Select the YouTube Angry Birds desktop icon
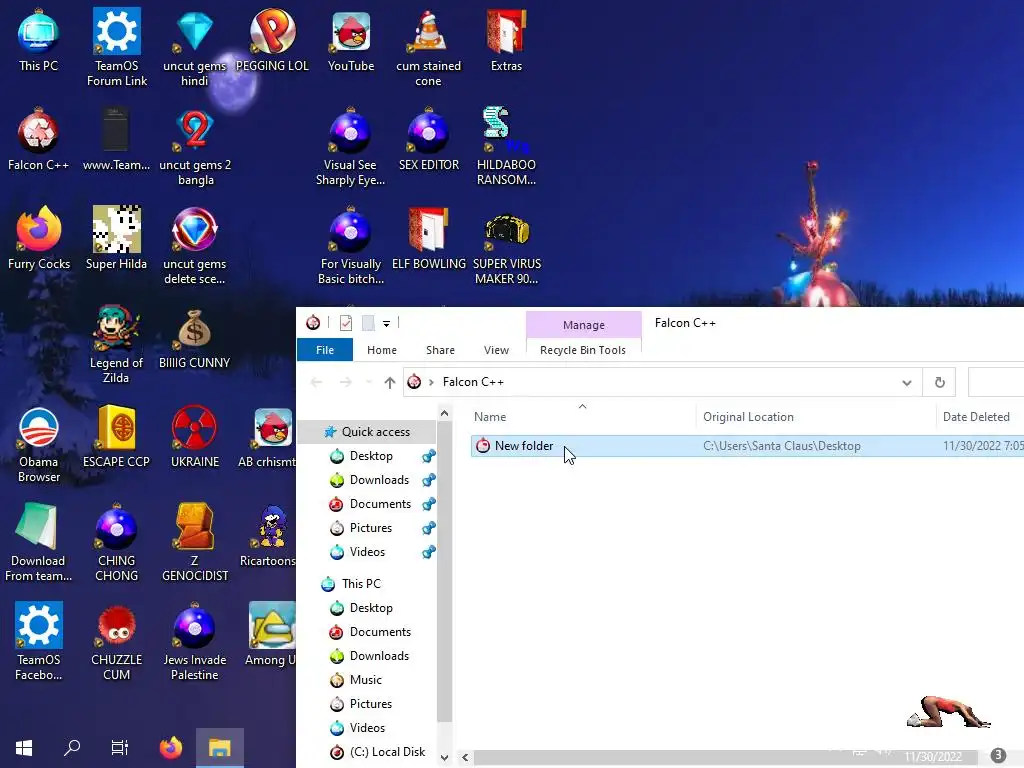 [x=351, y=40]
